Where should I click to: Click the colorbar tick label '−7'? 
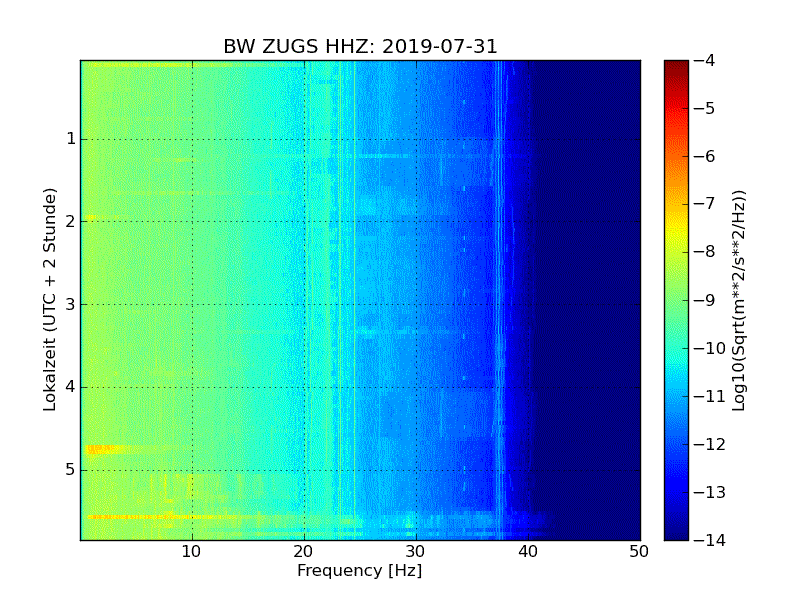tap(705, 204)
